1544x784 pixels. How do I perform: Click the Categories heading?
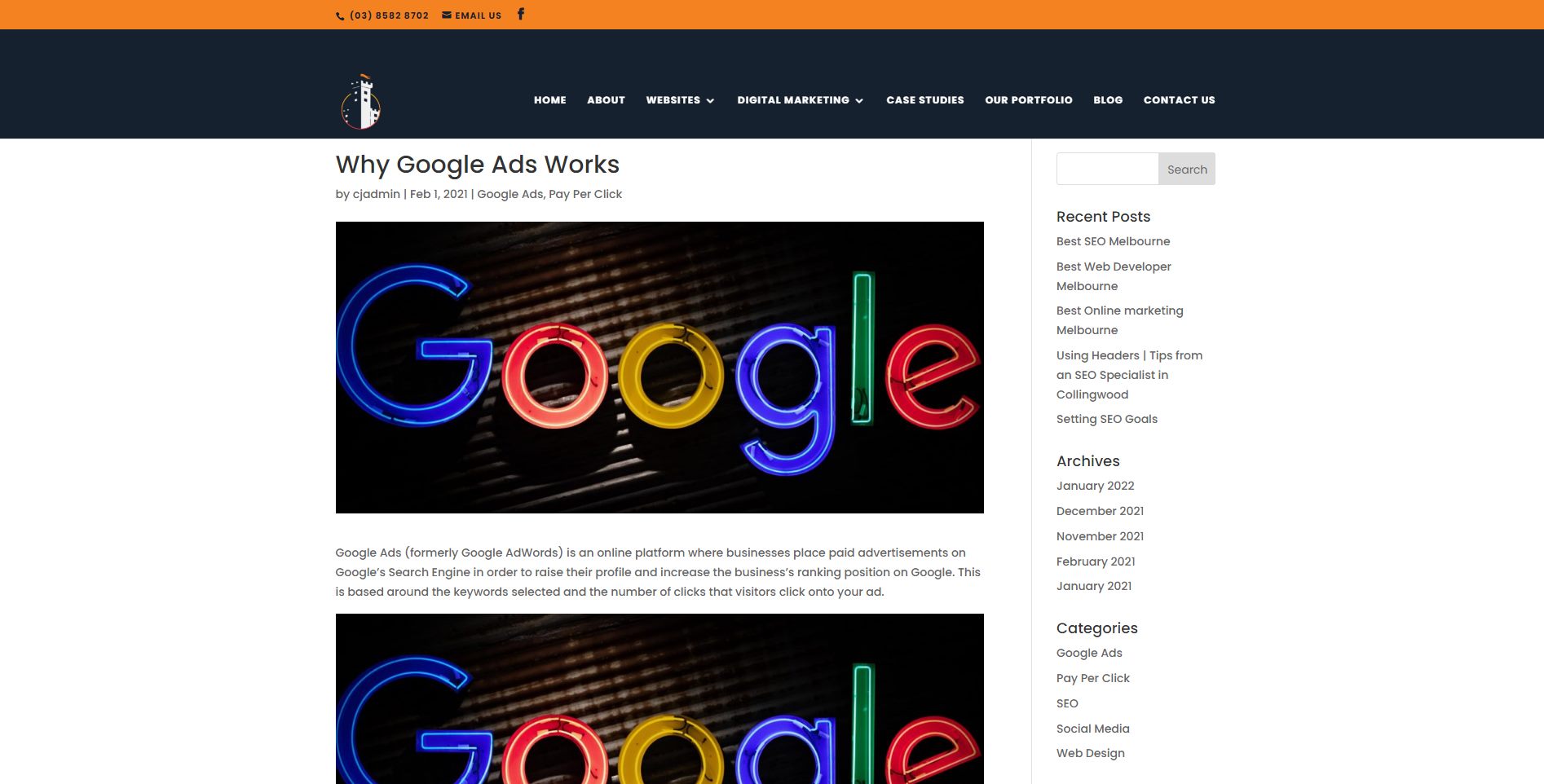pyautogui.click(x=1097, y=628)
